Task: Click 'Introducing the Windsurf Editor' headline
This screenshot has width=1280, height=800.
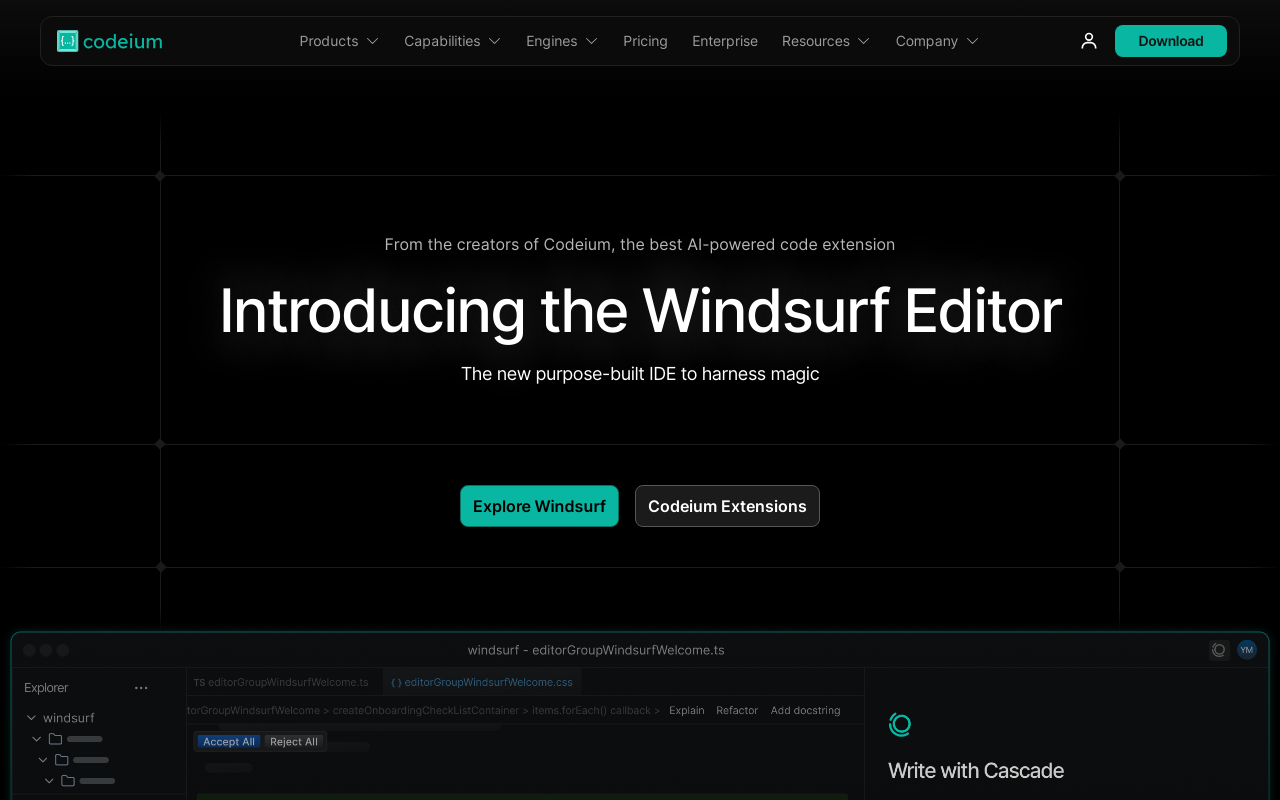Action: [640, 310]
